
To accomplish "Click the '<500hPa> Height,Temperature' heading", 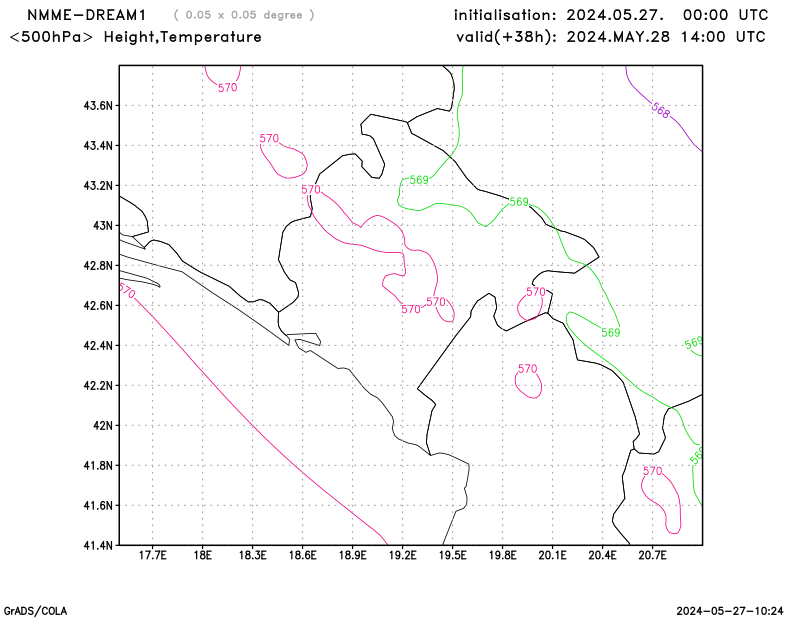I will point(135,37).
